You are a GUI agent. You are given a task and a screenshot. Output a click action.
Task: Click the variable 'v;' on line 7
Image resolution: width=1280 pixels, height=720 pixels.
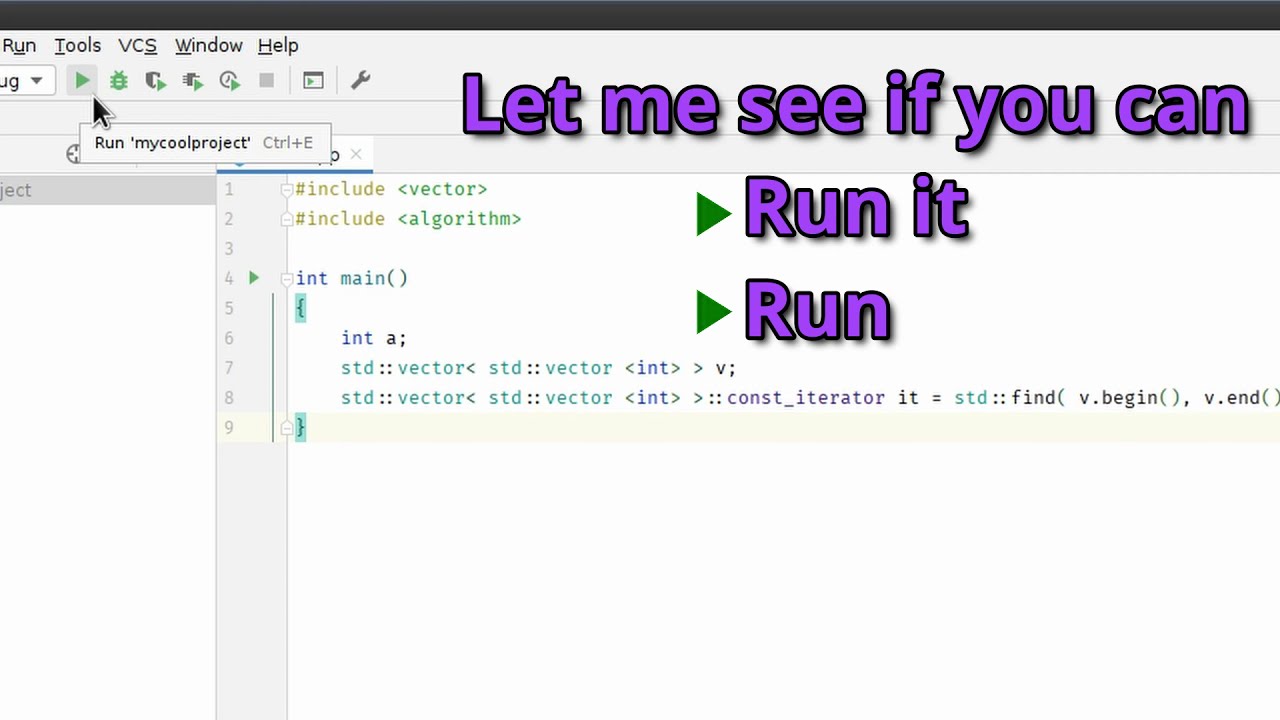tap(725, 368)
